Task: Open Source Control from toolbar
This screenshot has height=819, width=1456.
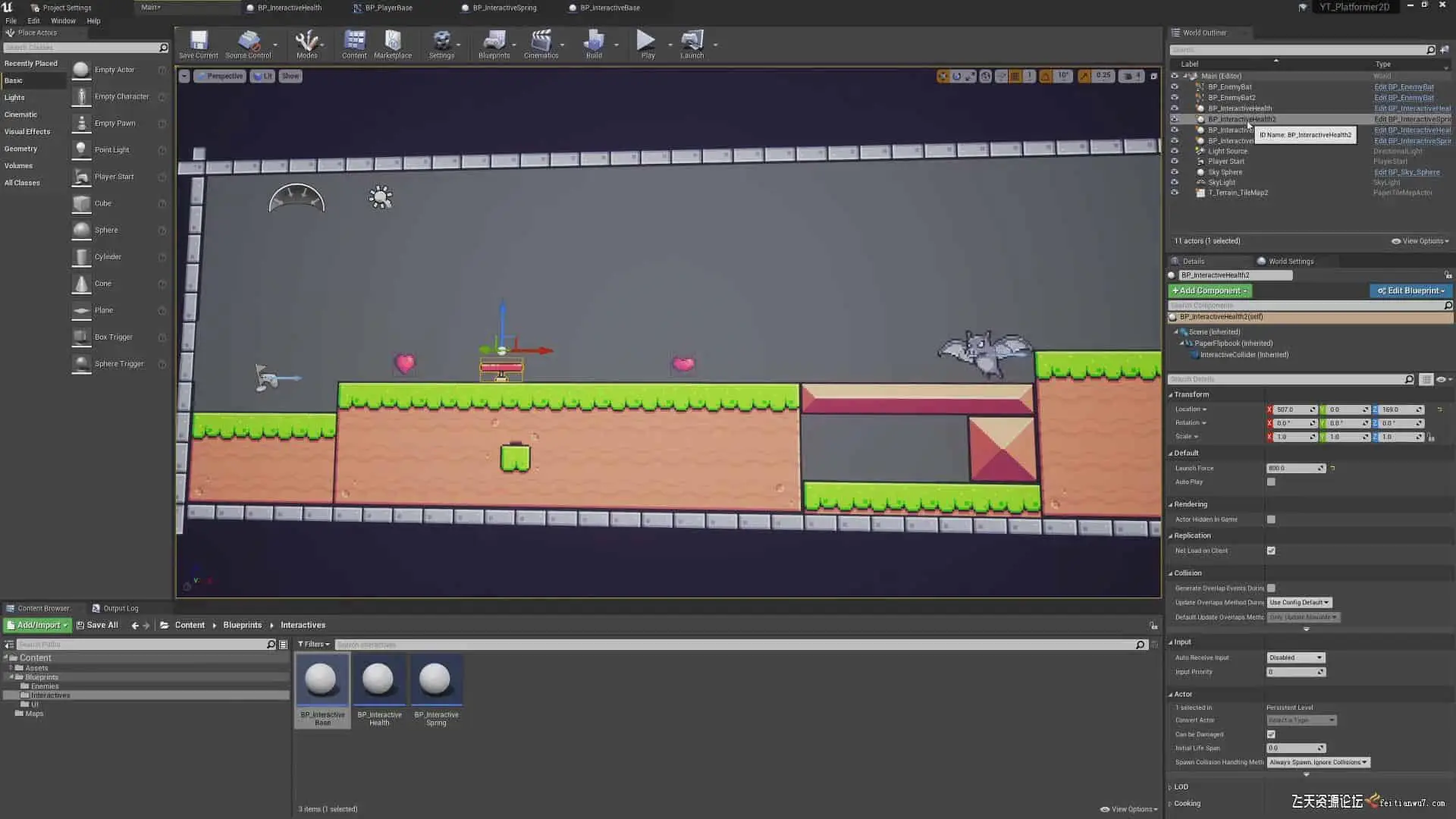Action: pos(248,43)
